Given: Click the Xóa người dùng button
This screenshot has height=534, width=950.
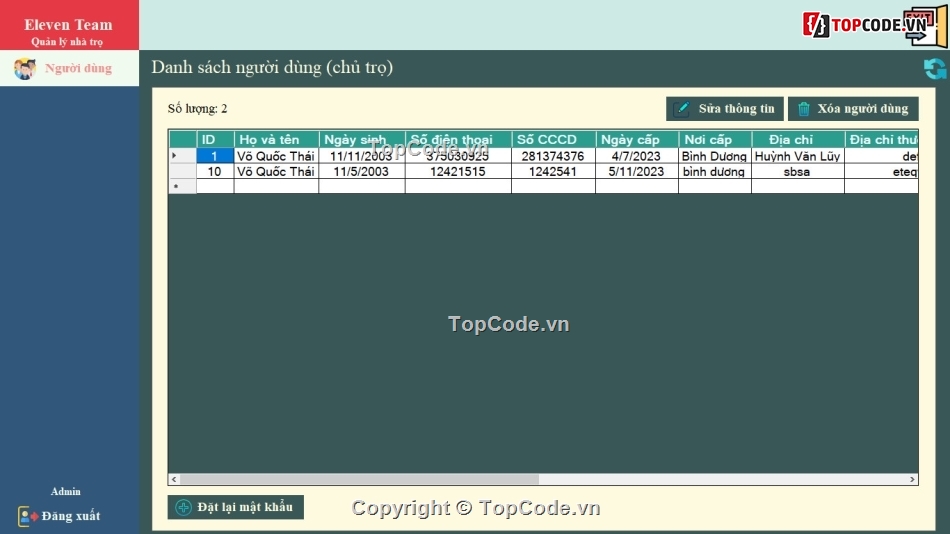Looking at the screenshot, I should pos(853,108).
